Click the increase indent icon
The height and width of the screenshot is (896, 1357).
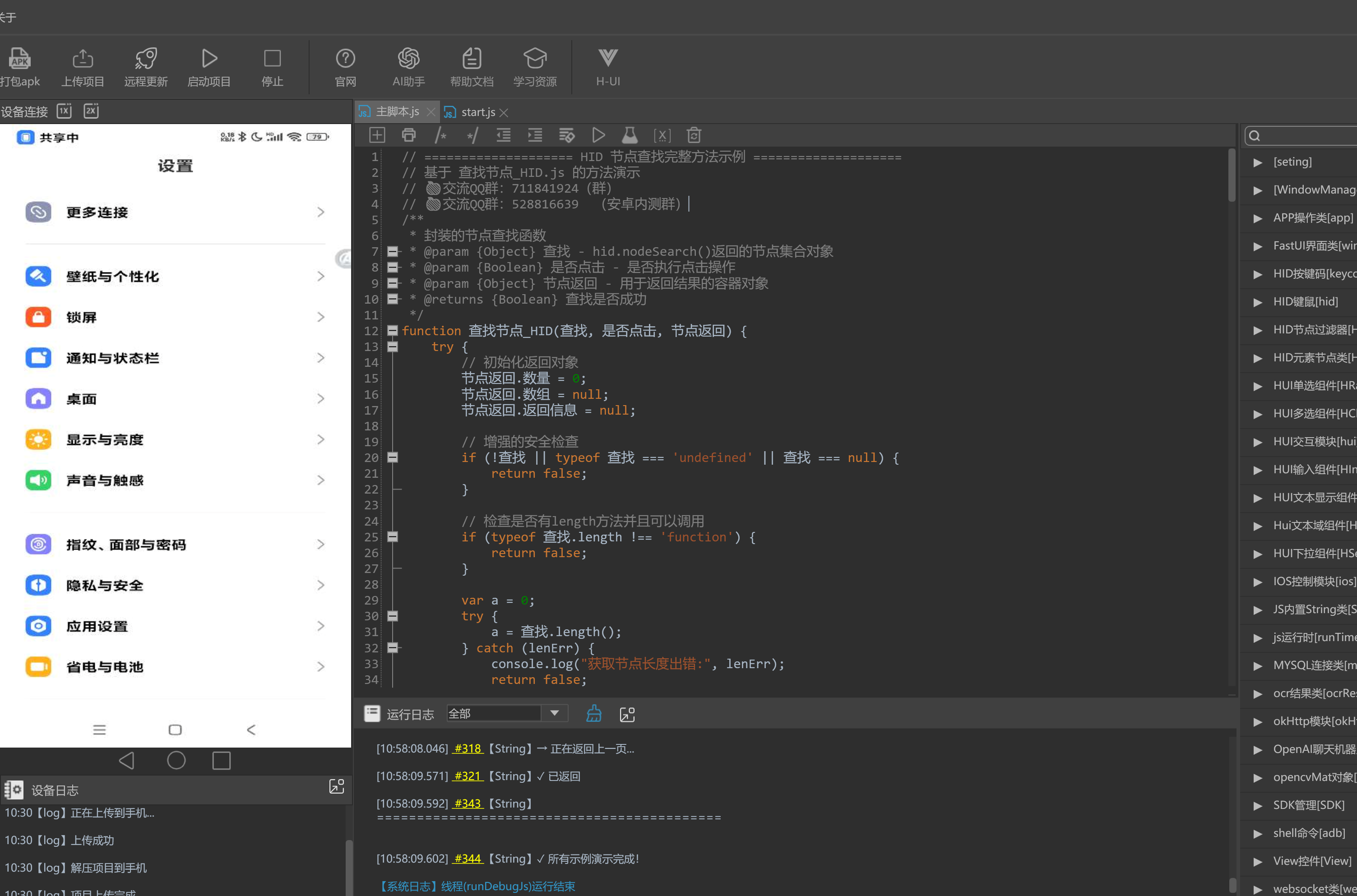pyautogui.click(x=535, y=135)
